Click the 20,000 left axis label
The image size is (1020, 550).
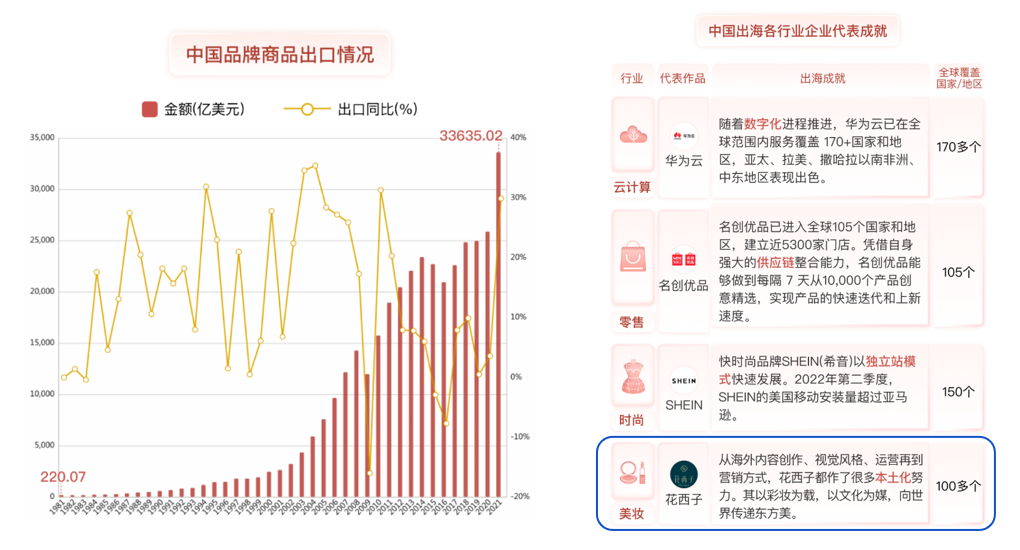pos(42,292)
